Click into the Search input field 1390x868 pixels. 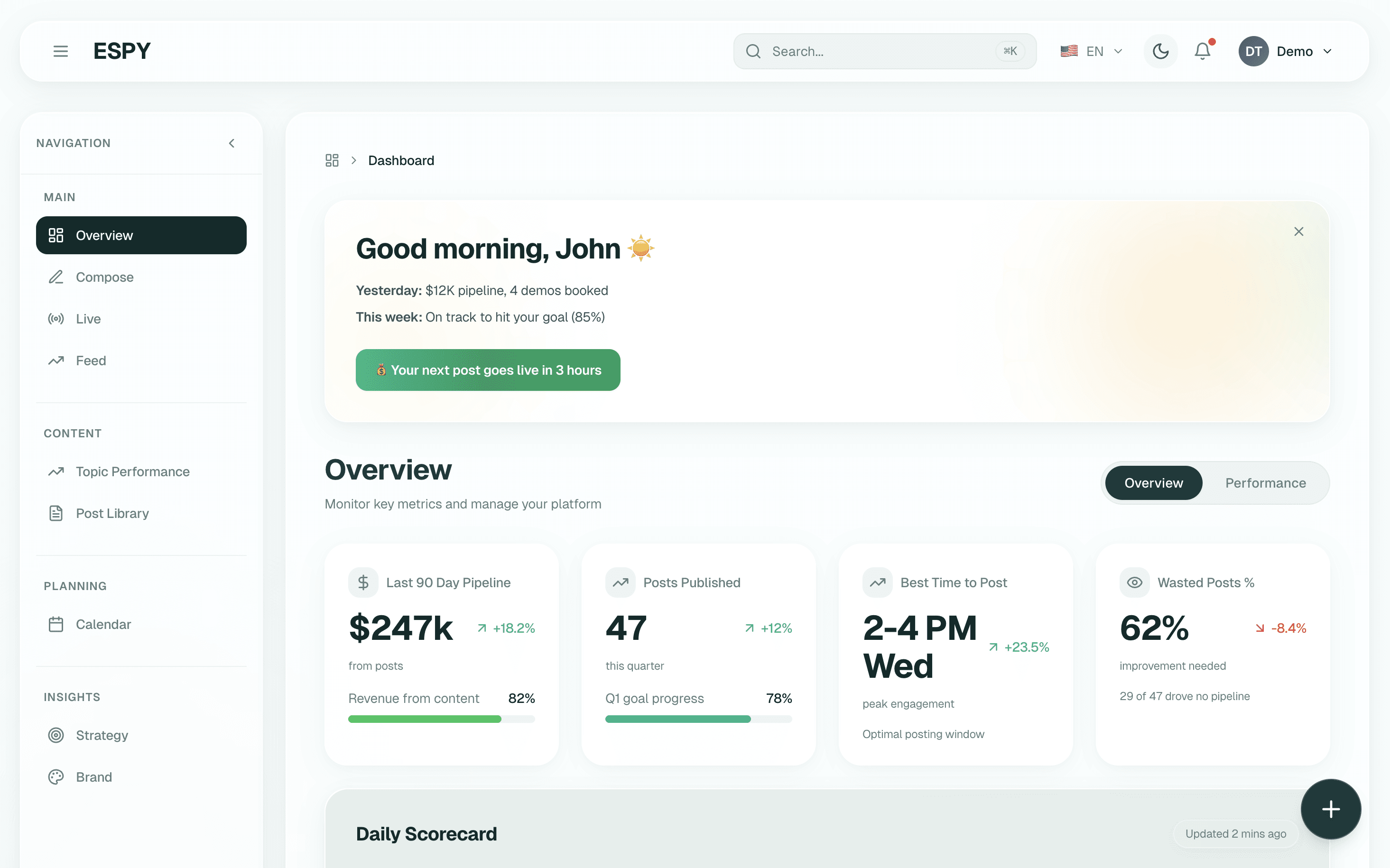click(x=879, y=51)
